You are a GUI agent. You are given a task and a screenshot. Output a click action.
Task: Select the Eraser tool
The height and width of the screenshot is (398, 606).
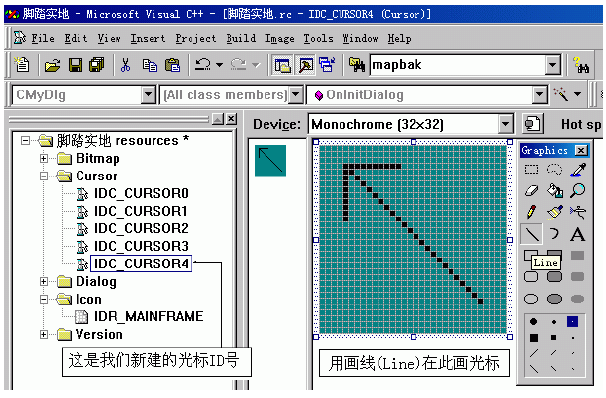pos(531,190)
